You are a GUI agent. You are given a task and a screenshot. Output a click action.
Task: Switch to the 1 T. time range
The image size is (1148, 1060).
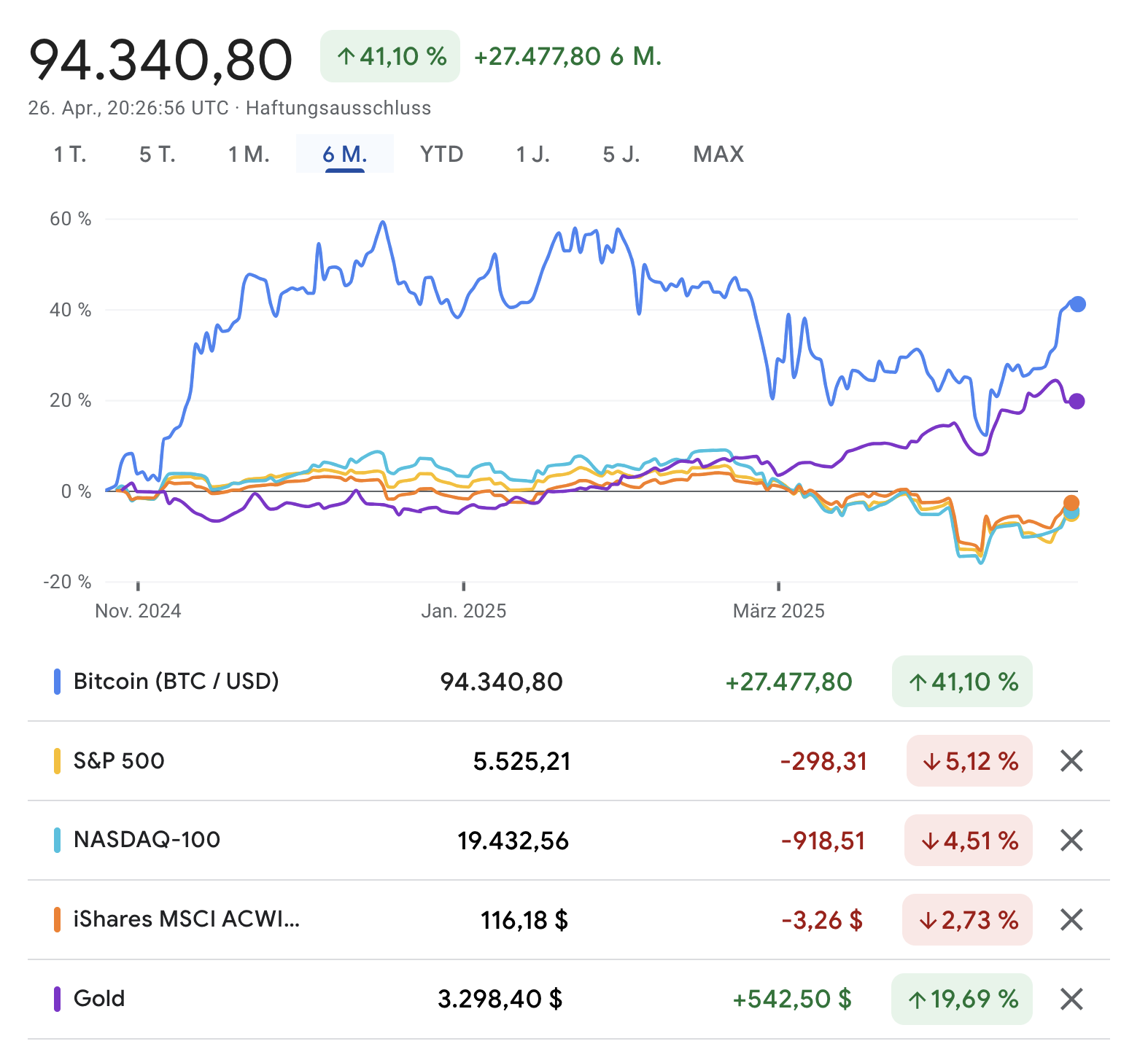(x=70, y=155)
